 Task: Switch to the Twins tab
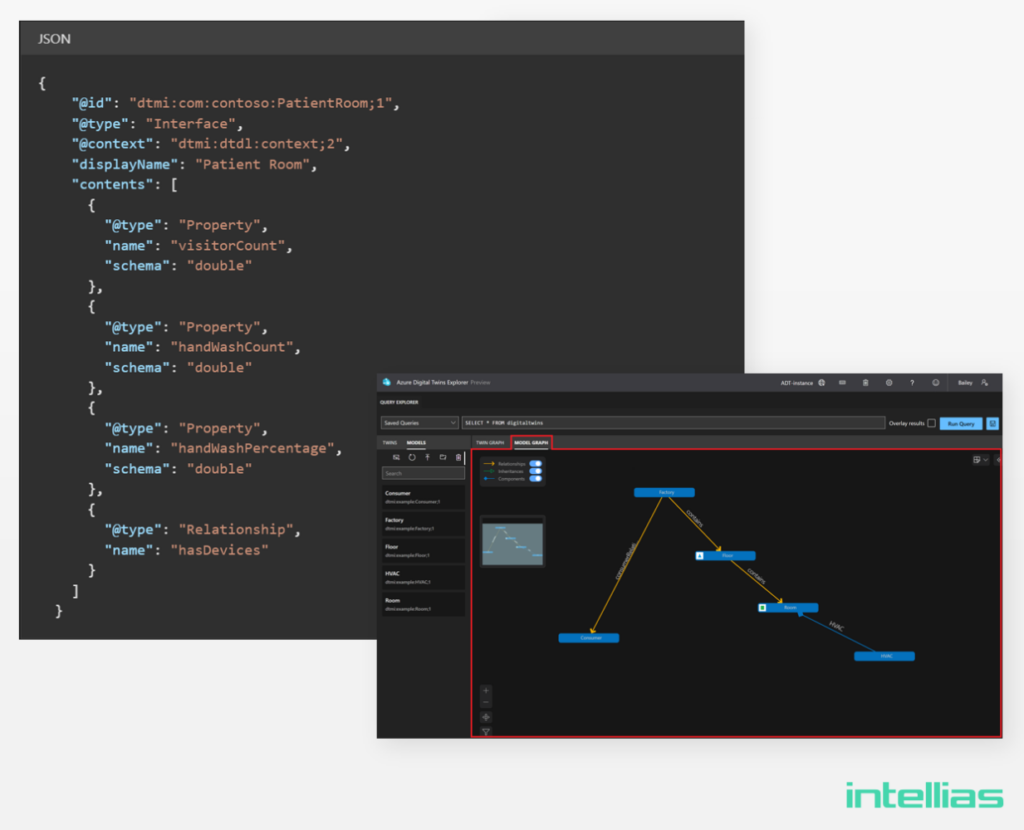click(x=390, y=442)
